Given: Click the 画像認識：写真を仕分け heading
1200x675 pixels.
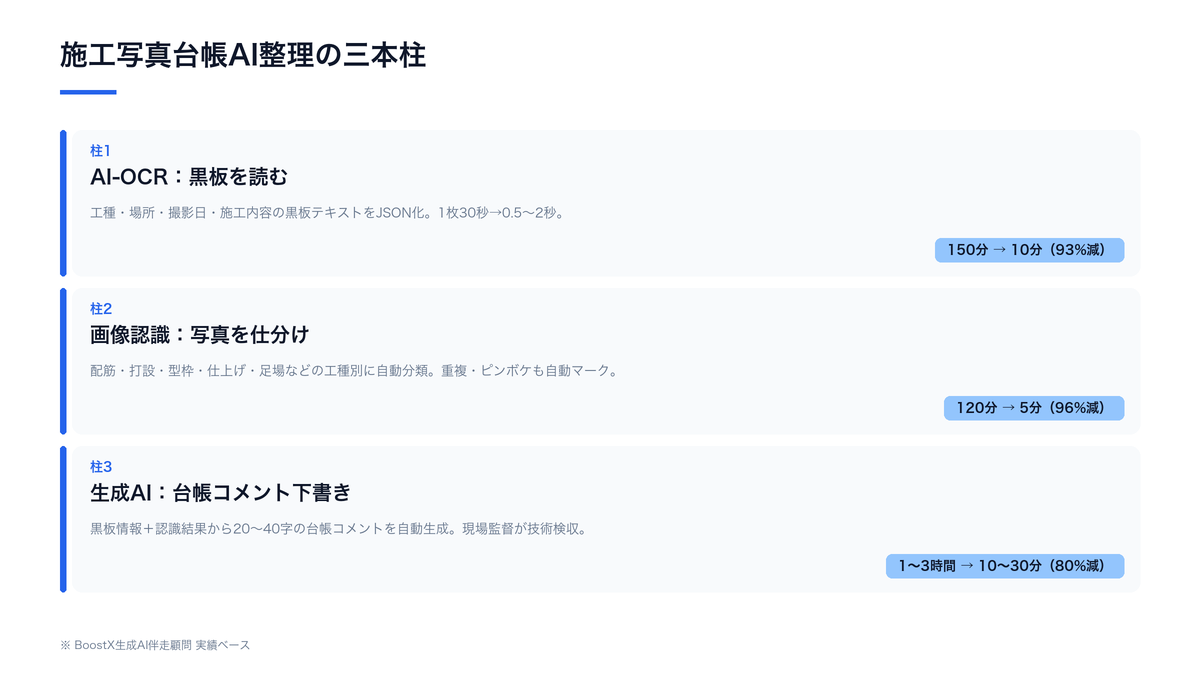Looking at the screenshot, I should click(x=206, y=335).
